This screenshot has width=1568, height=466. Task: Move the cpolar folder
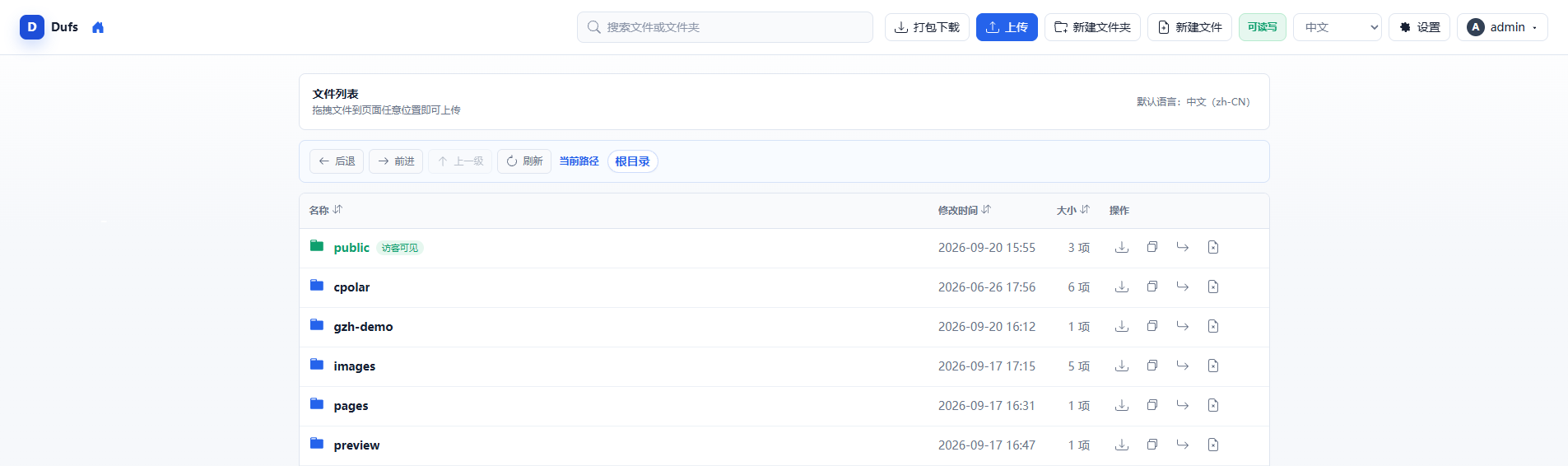pos(1183,287)
